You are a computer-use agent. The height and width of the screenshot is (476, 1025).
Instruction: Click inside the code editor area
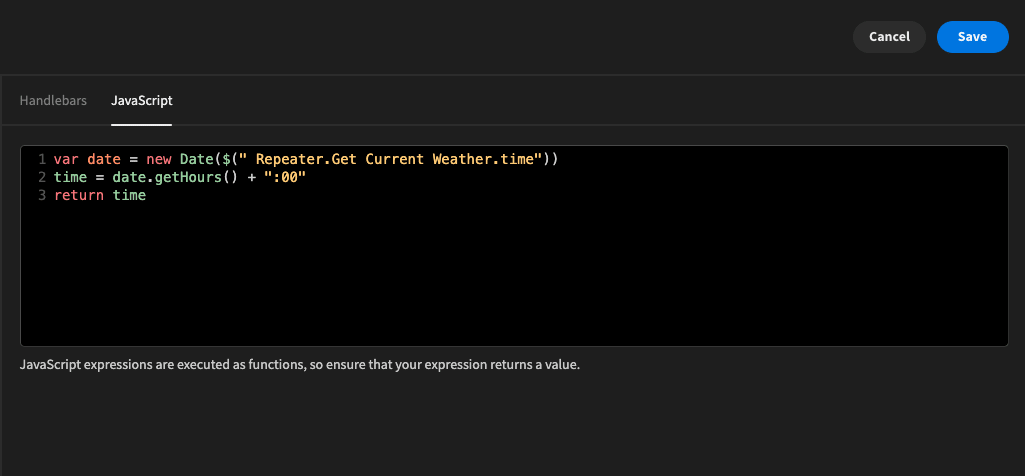pyautogui.click(x=514, y=246)
